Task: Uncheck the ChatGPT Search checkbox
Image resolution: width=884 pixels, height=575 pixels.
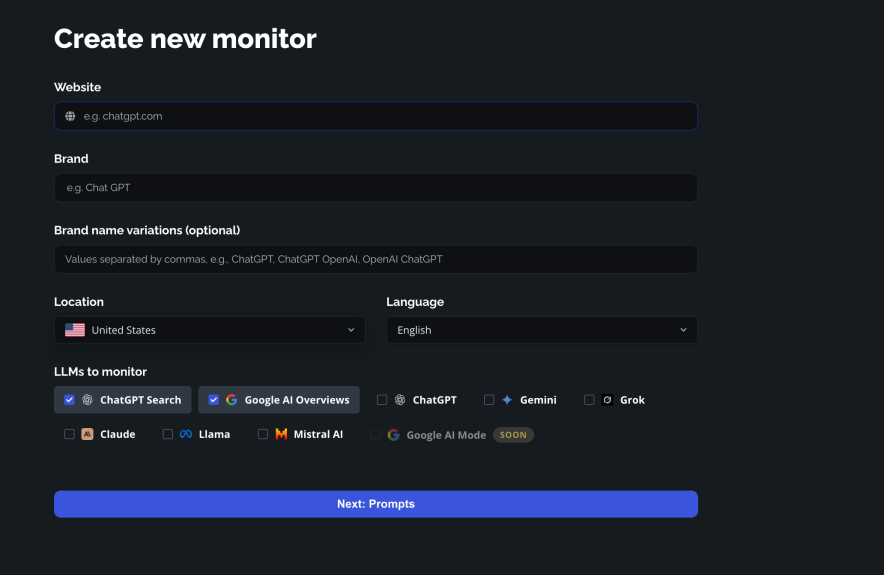Action: coord(69,400)
